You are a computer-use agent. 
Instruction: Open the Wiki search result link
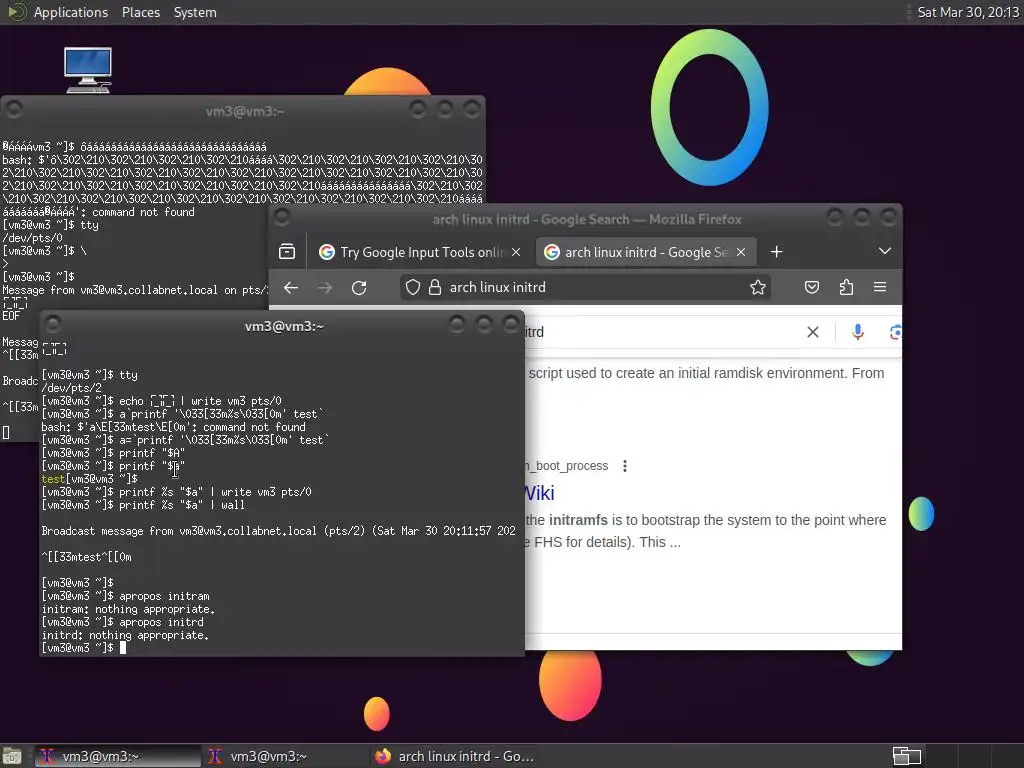[540, 493]
